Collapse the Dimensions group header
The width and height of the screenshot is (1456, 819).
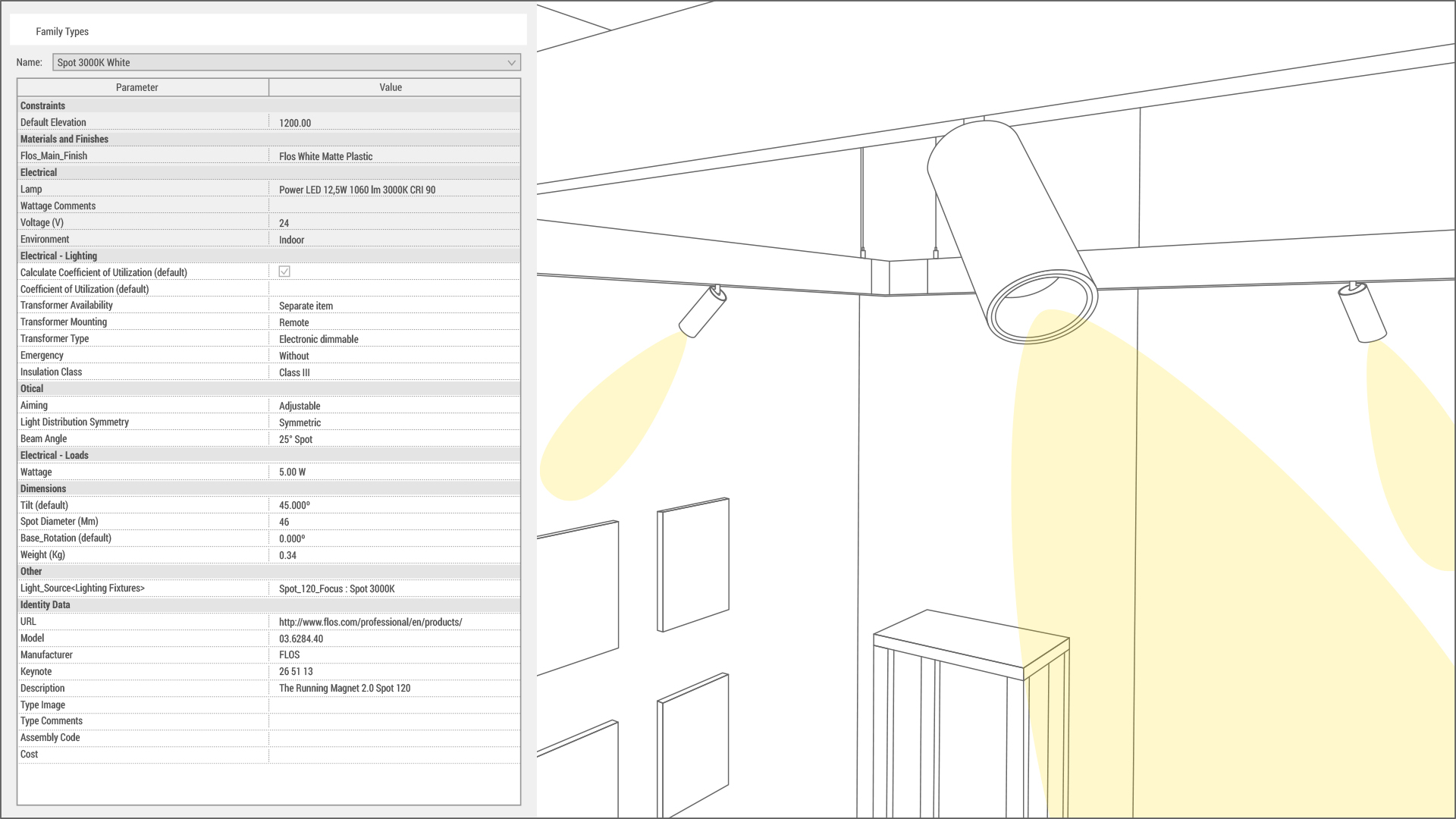pos(43,488)
